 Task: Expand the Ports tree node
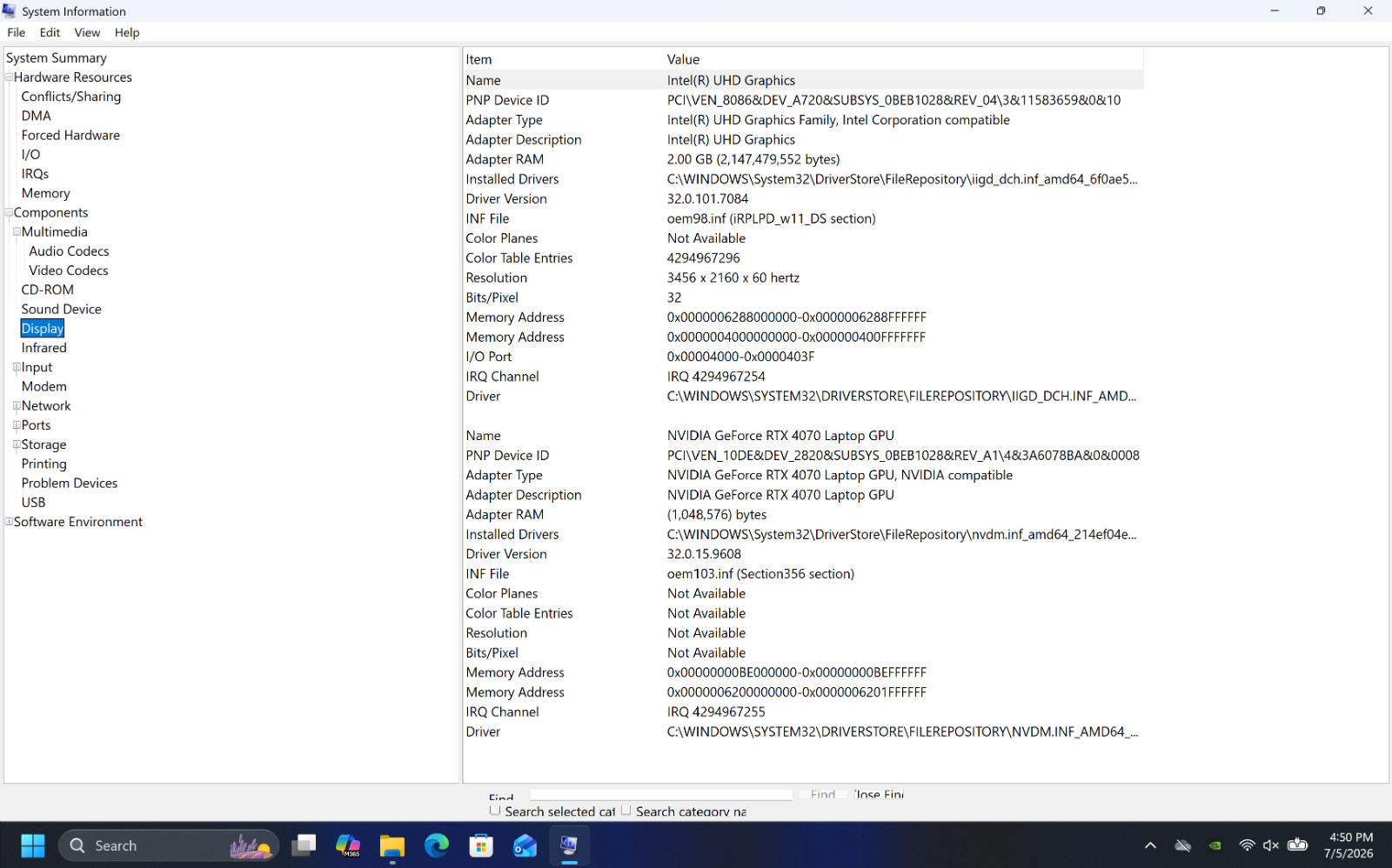coord(17,425)
